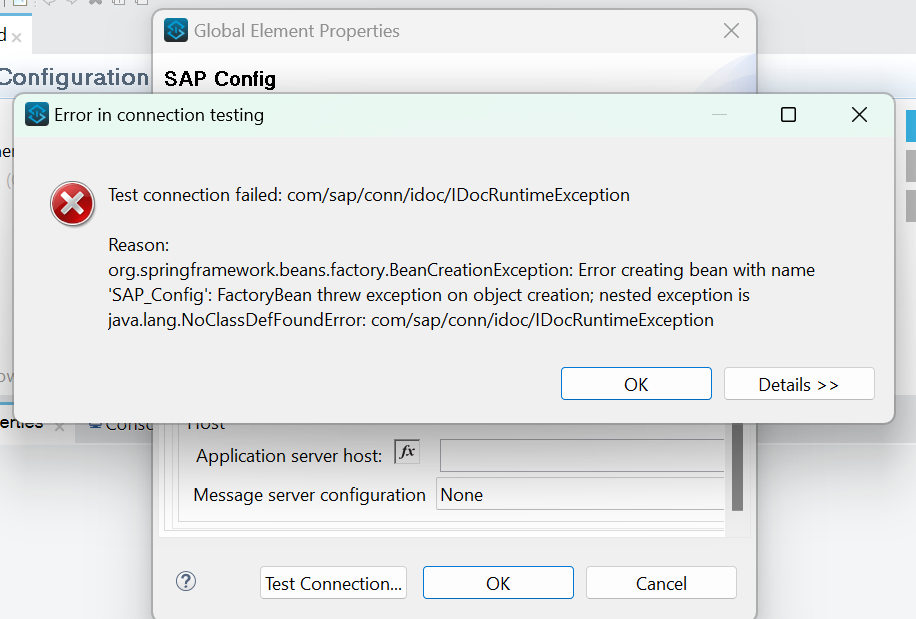Screen dimensions: 916x619
Task: Close the Global Element Properties window
Action: point(731,31)
